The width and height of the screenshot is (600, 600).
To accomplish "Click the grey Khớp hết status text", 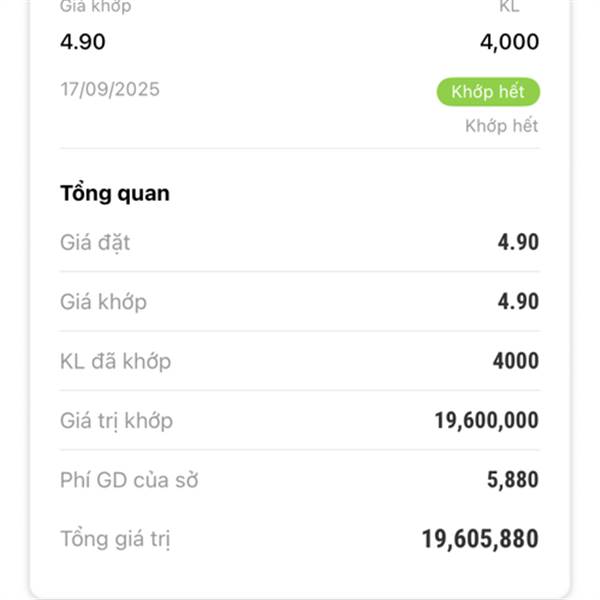I will 502,126.
